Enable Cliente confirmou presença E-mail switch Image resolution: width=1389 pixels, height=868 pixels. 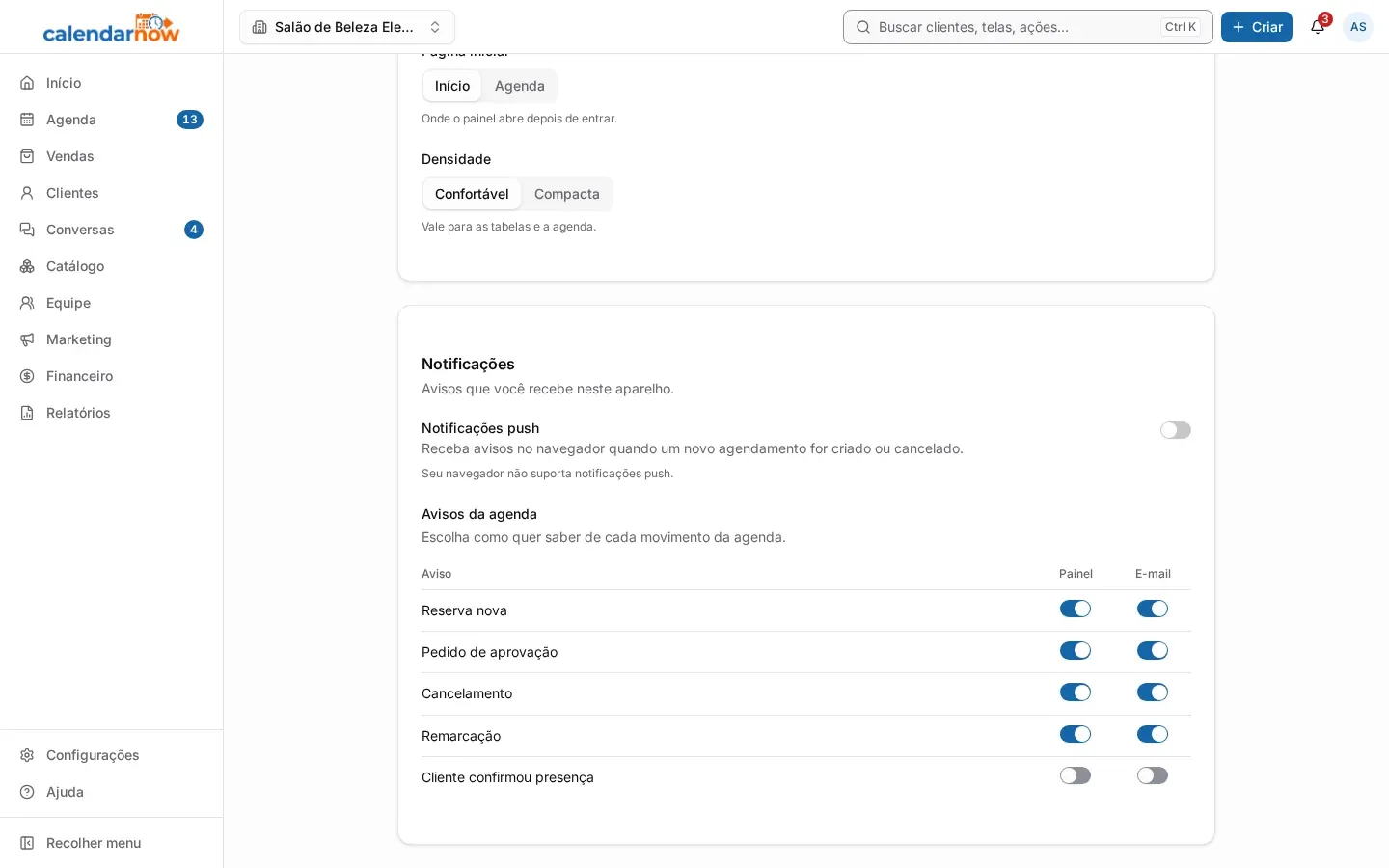pos(1153,775)
